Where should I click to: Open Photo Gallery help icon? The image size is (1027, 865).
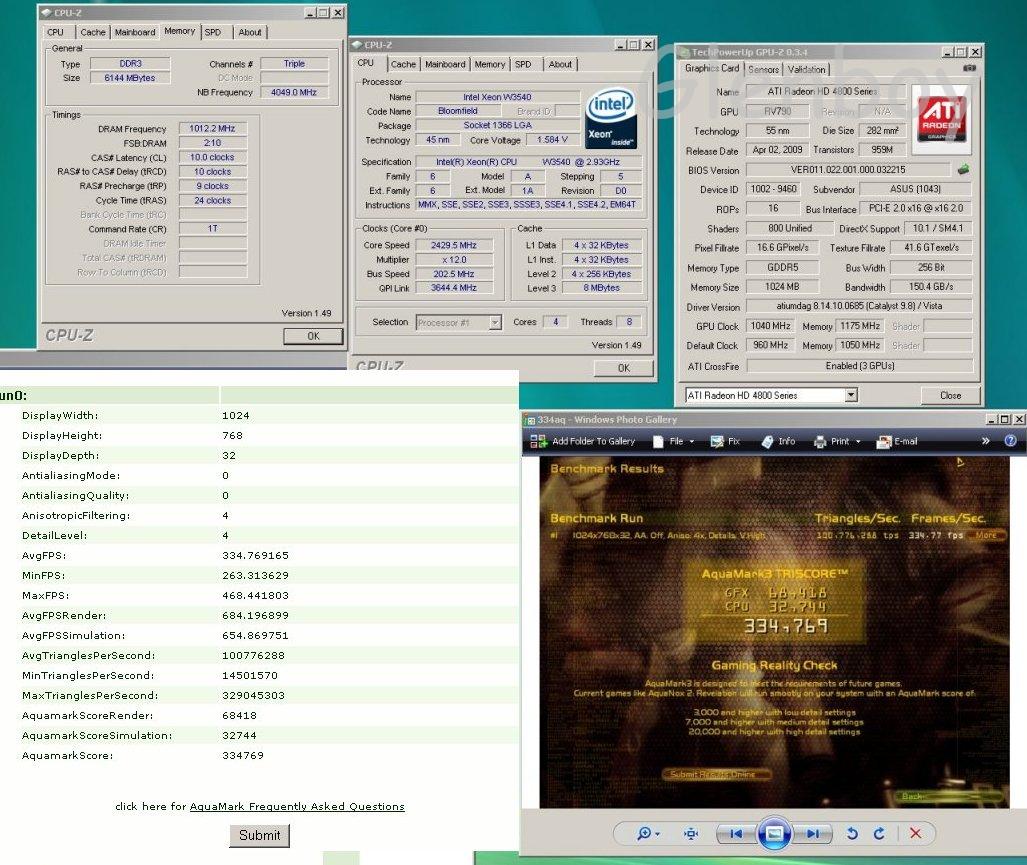[x=1010, y=441]
